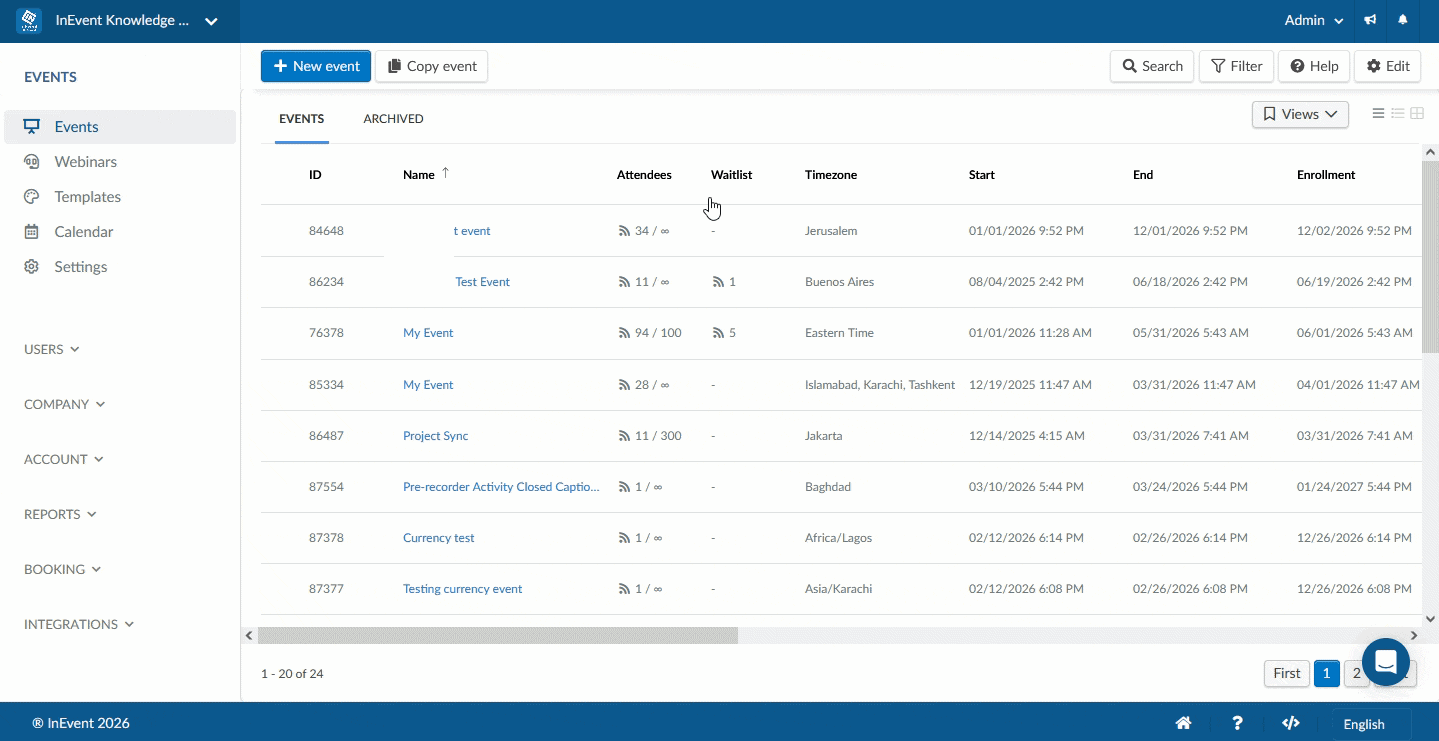The height and width of the screenshot is (741, 1439).
Task: Open the announcements megaphone icon
Action: click(1370, 20)
